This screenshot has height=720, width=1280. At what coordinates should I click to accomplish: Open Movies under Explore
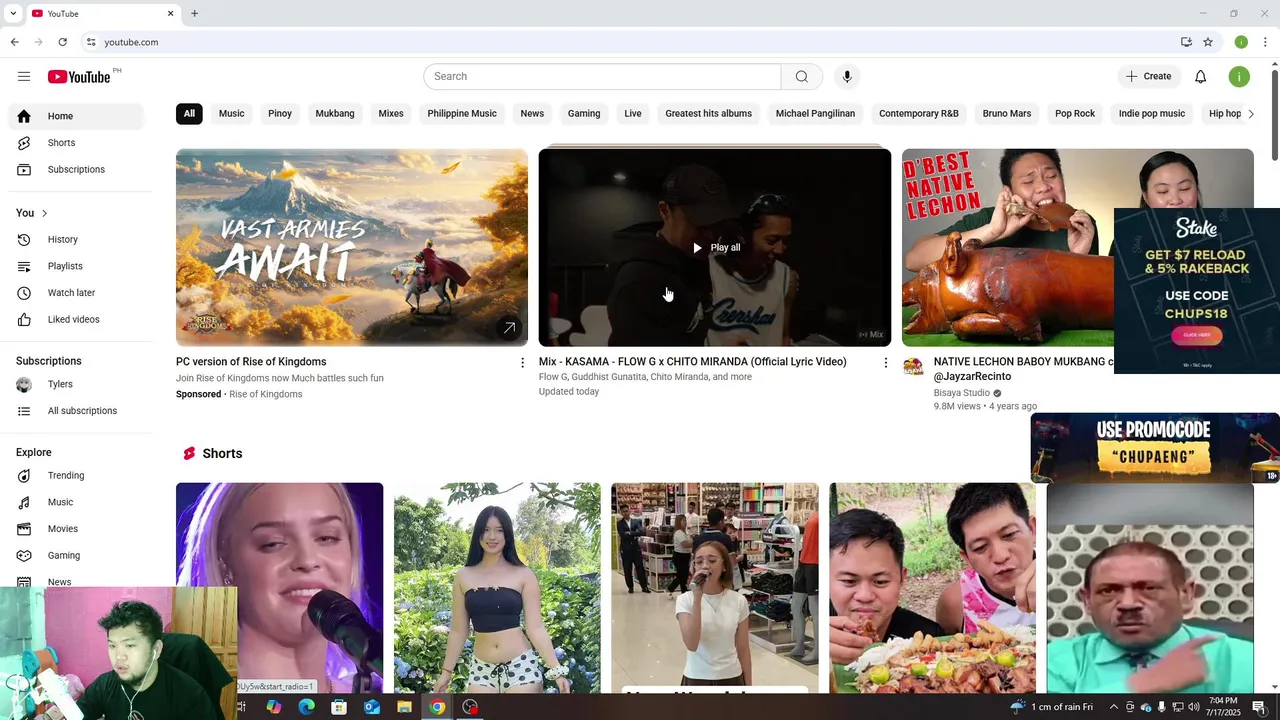pos(76,529)
